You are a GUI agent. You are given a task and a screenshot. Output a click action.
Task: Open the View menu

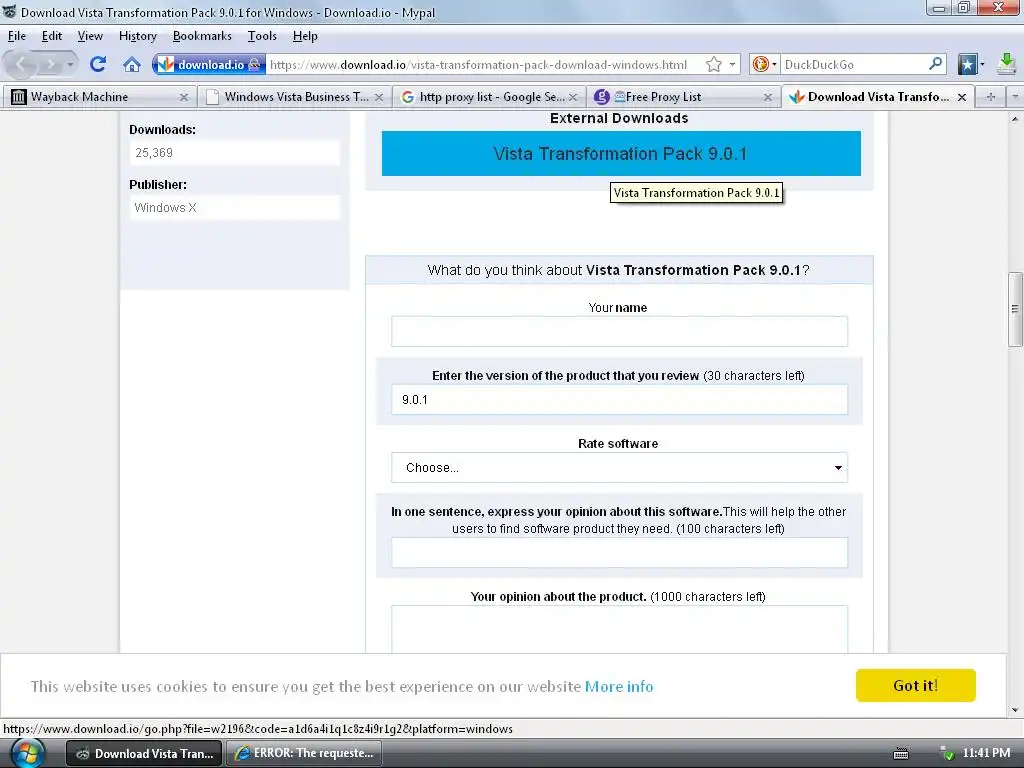click(x=90, y=36)
